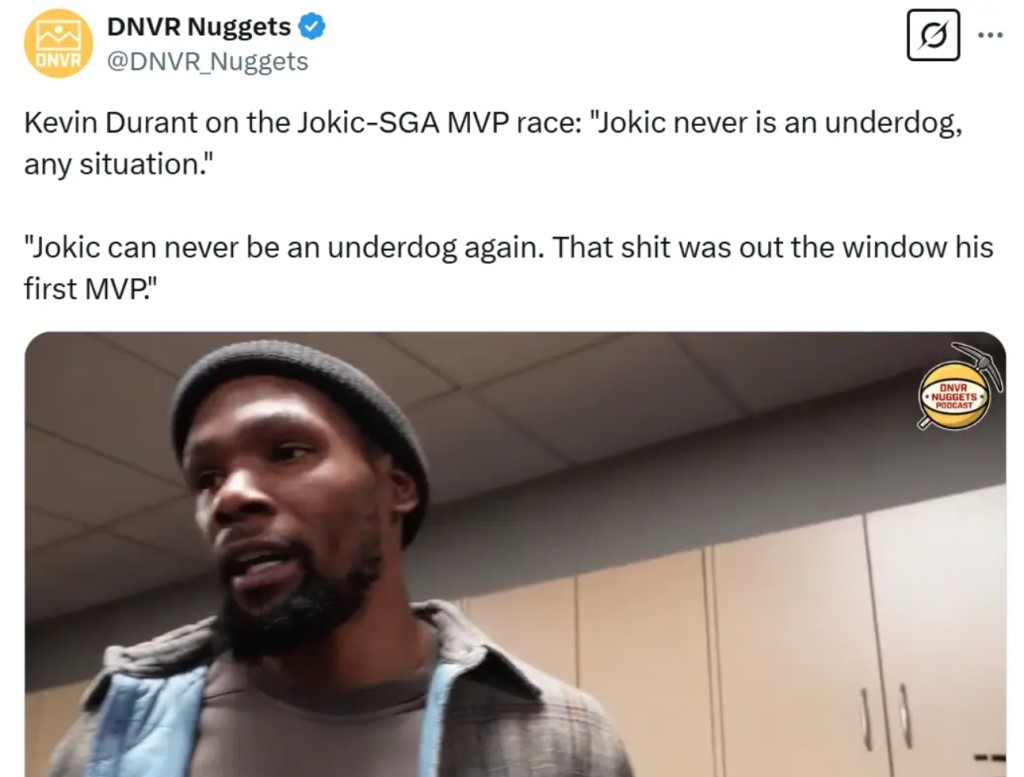Click the cabinet door handles in video
The image size is (1024, 777).
(x=886, y=716)
